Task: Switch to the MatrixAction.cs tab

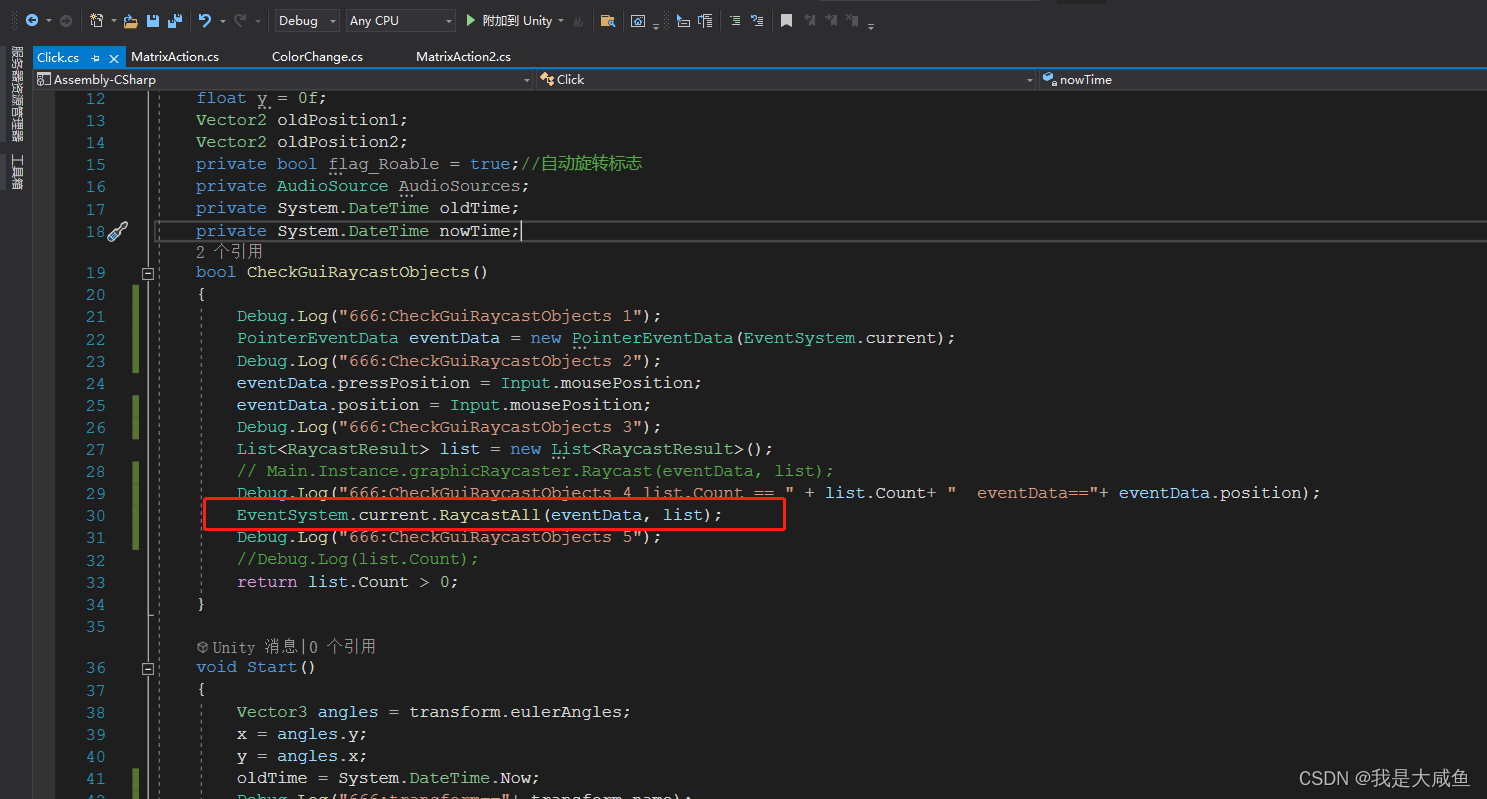Action: point(176,57)
